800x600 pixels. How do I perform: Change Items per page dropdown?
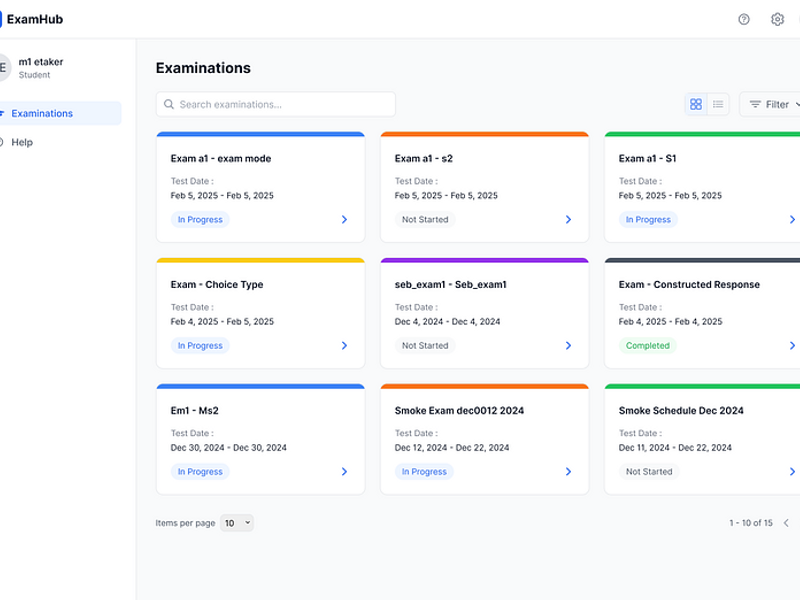[x=237, y=523]
